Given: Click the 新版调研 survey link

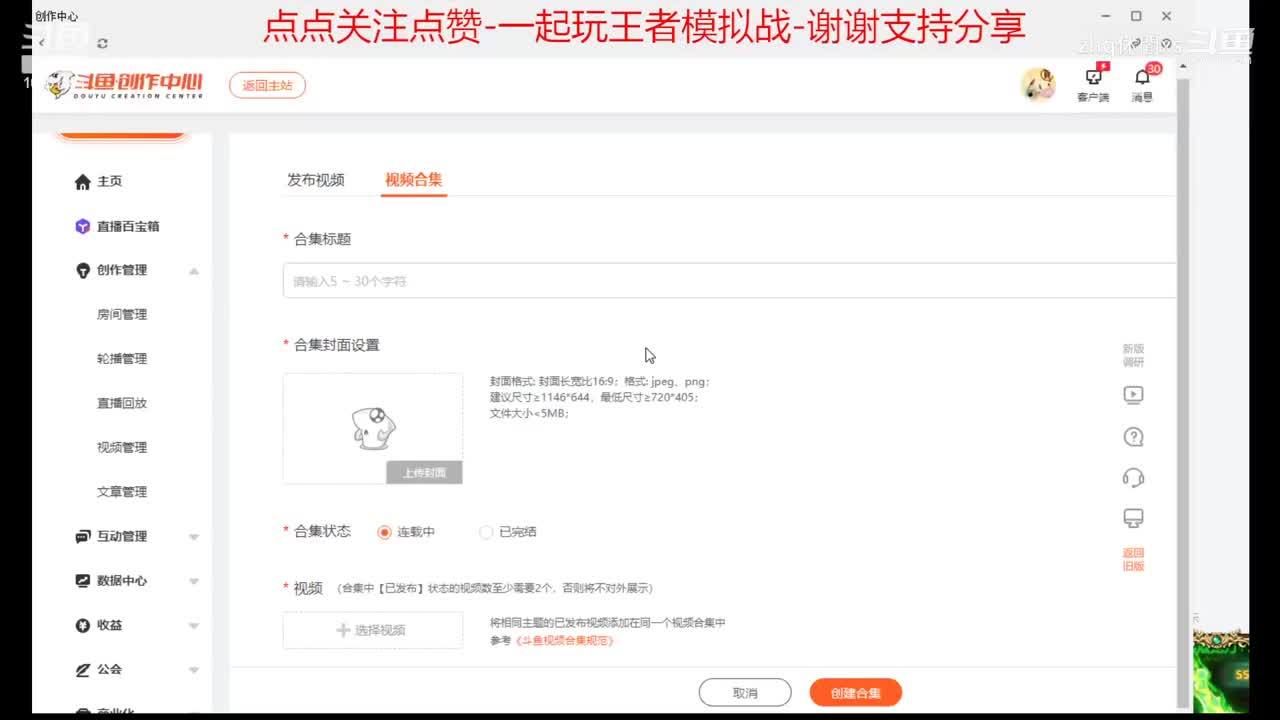Looking at the screenshot, I should coord(1133,355).
